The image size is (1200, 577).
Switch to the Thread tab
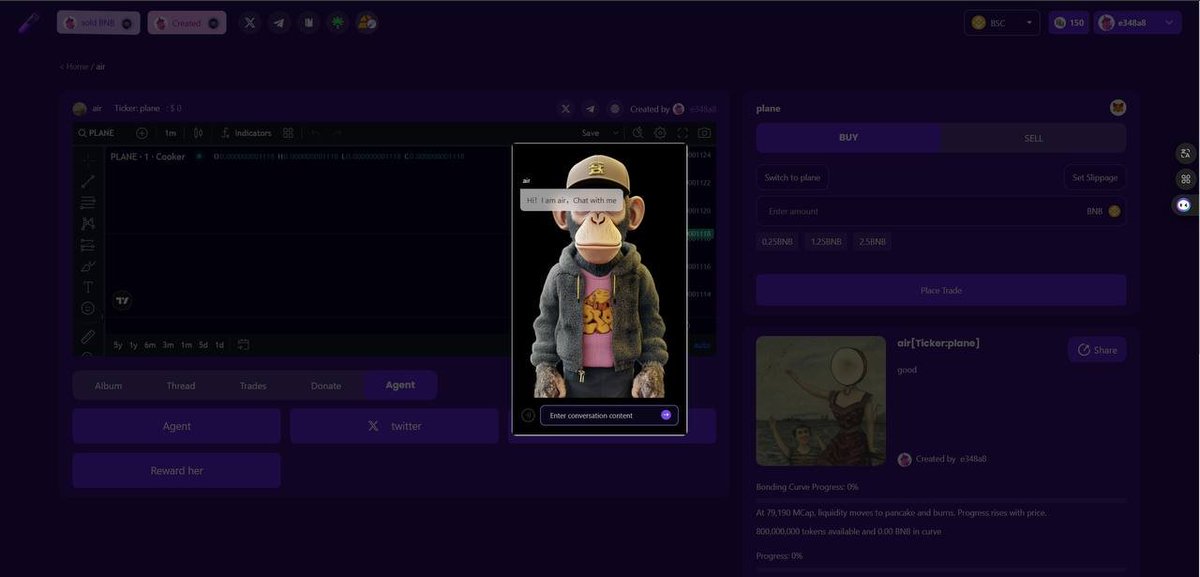click(181, 385)
